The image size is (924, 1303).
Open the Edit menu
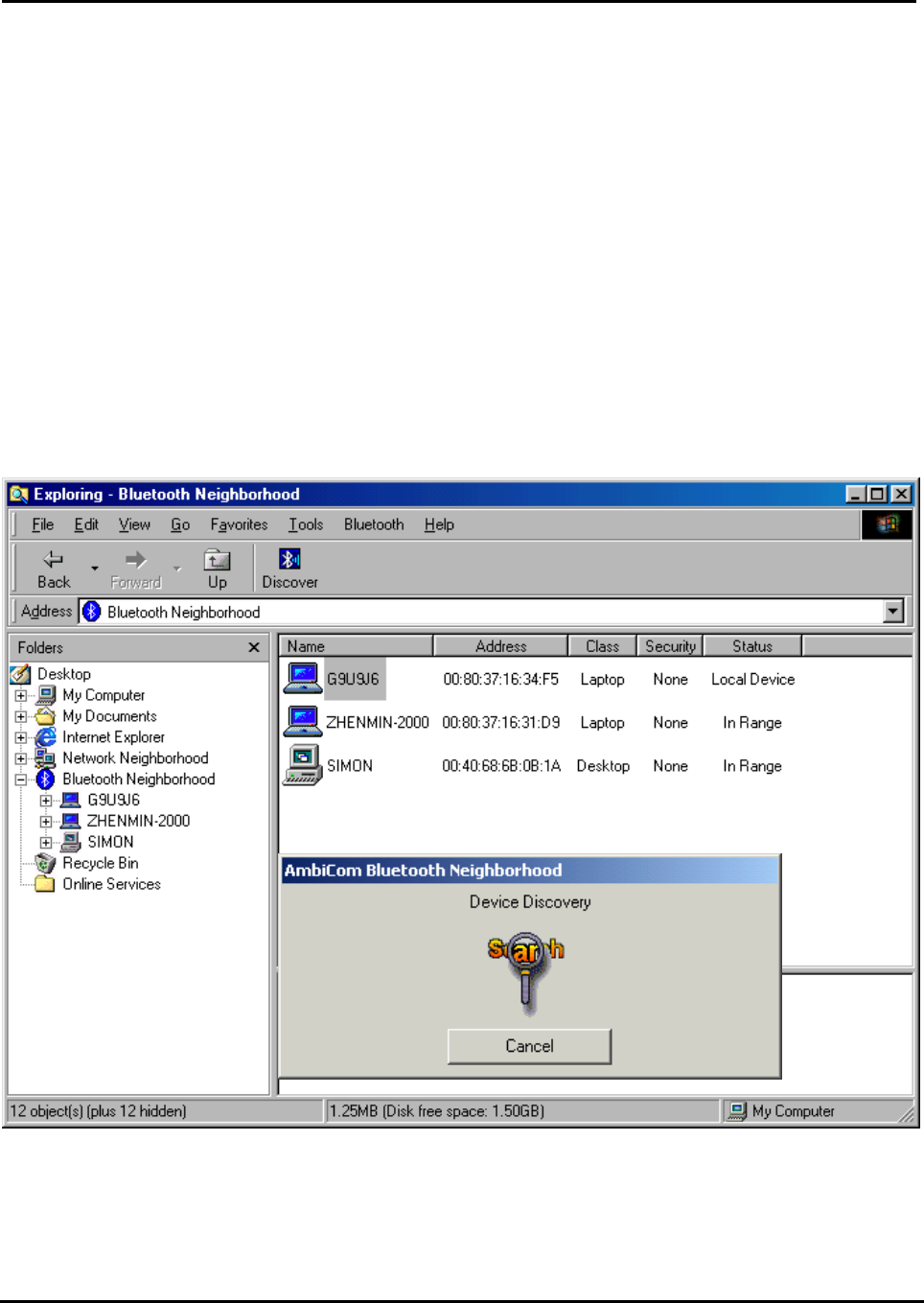point(86,524)
